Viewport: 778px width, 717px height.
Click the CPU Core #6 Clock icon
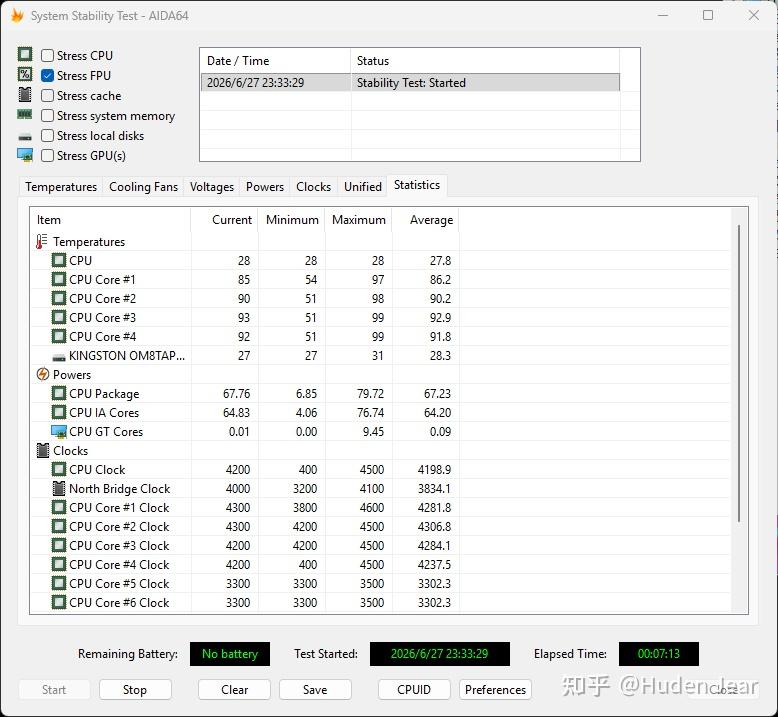pyautogui.click(x=59, y=602)
